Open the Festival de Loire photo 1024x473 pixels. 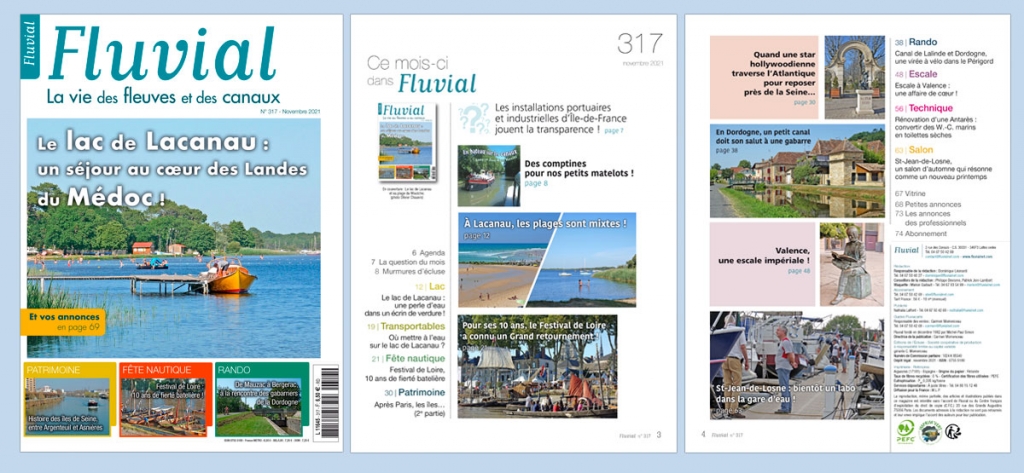coord(537,367)
